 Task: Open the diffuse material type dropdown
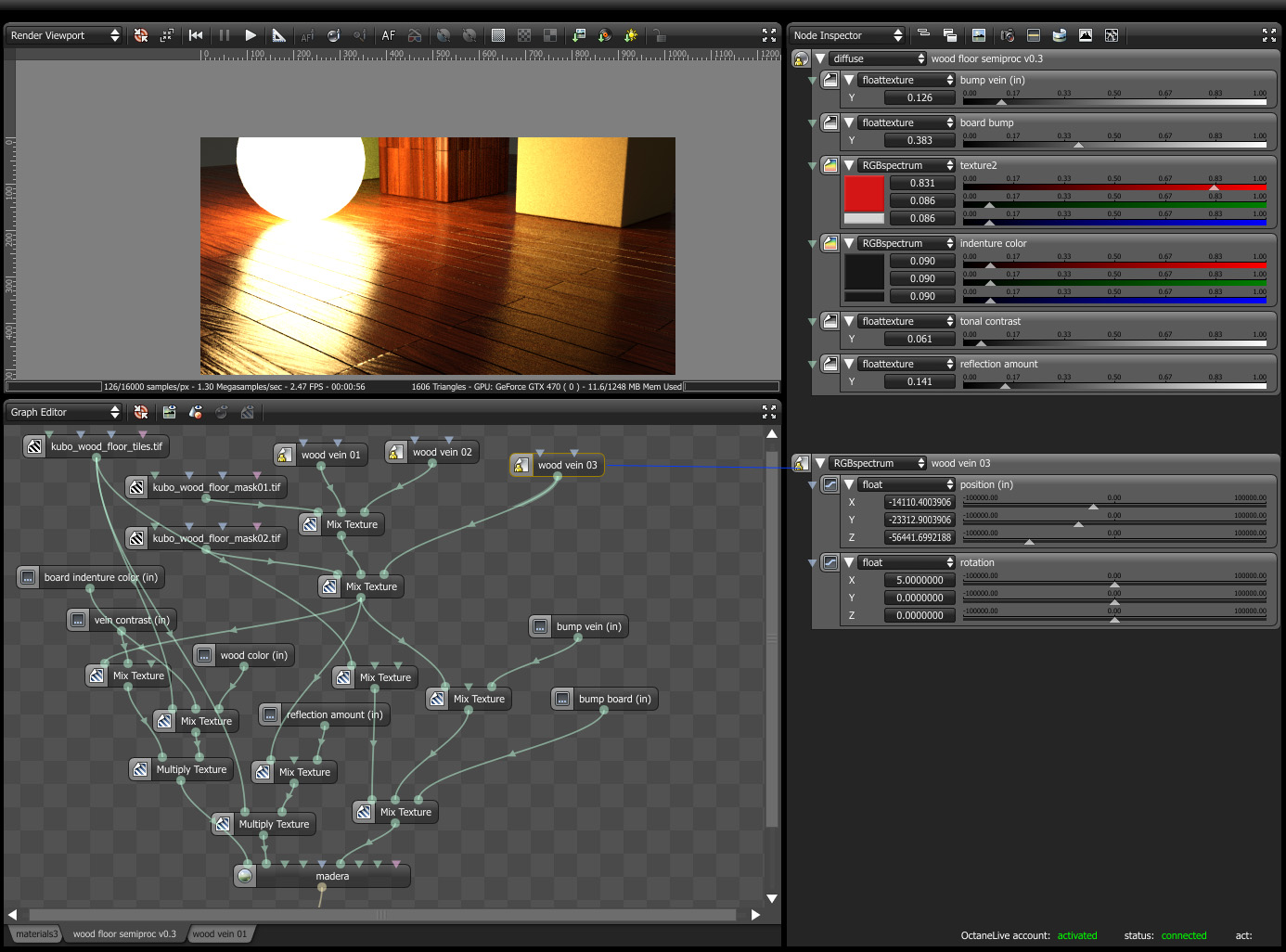878,58
